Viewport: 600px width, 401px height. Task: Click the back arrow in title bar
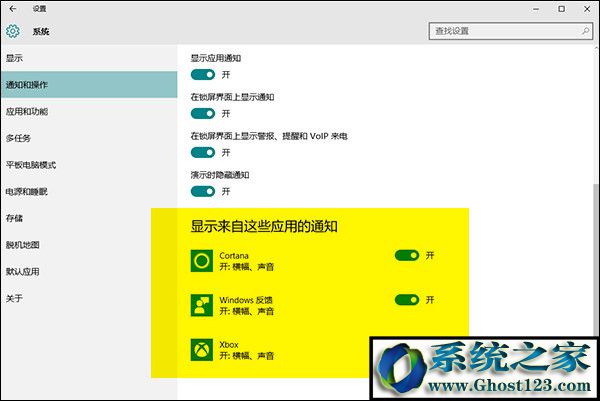click(x=13, y=8)
